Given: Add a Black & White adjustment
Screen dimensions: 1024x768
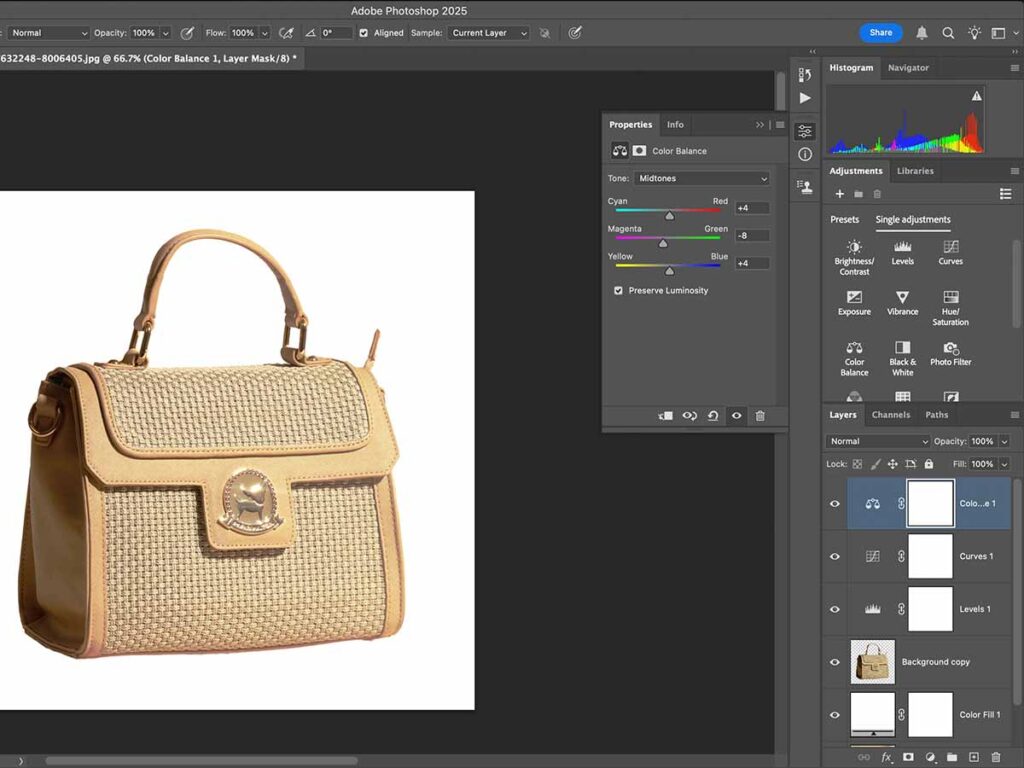Looking at the screenshot, I should coord(903,359).
